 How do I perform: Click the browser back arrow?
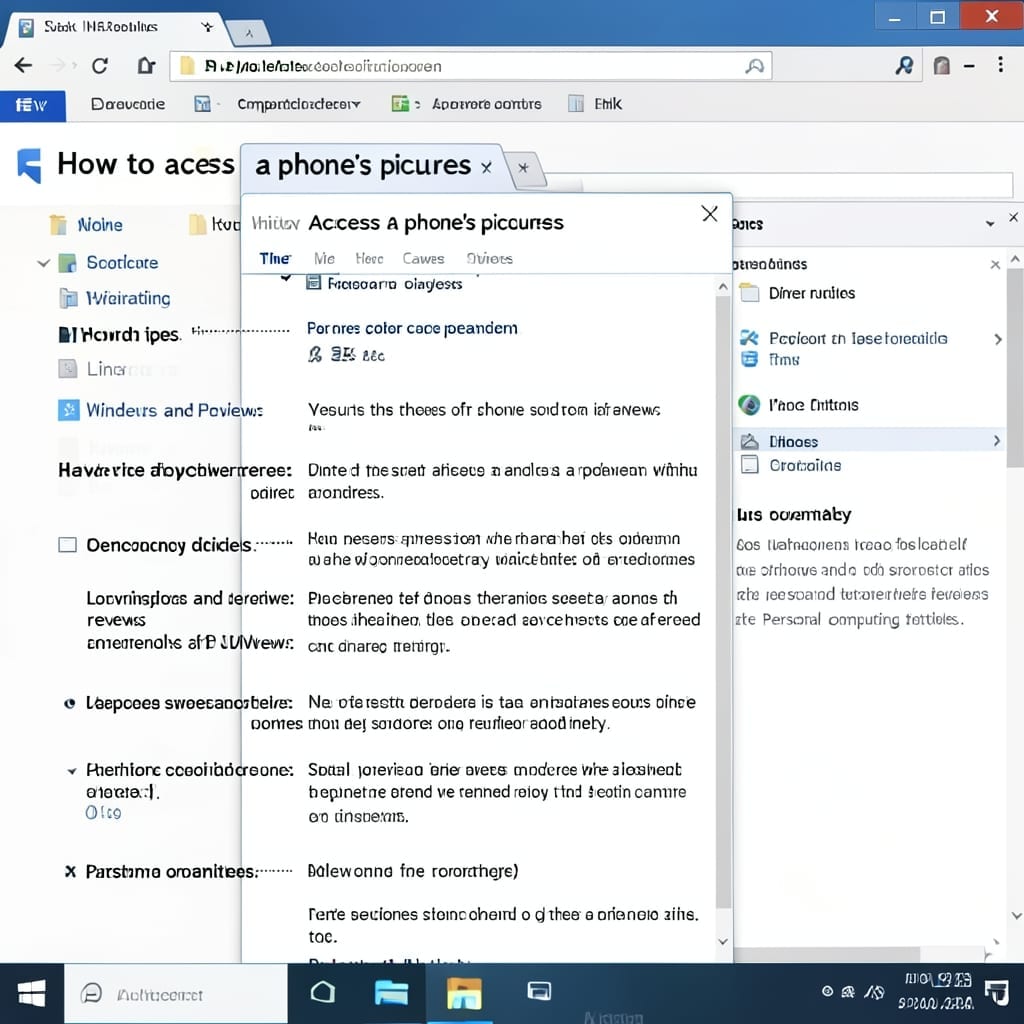point(24,65)
